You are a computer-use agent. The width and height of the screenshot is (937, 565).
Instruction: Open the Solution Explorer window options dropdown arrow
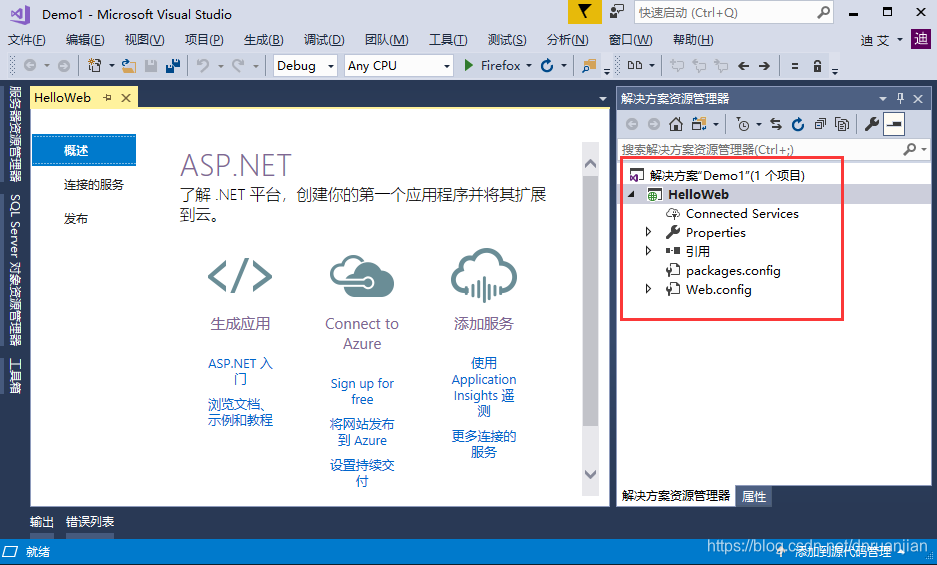click(883, 99)
